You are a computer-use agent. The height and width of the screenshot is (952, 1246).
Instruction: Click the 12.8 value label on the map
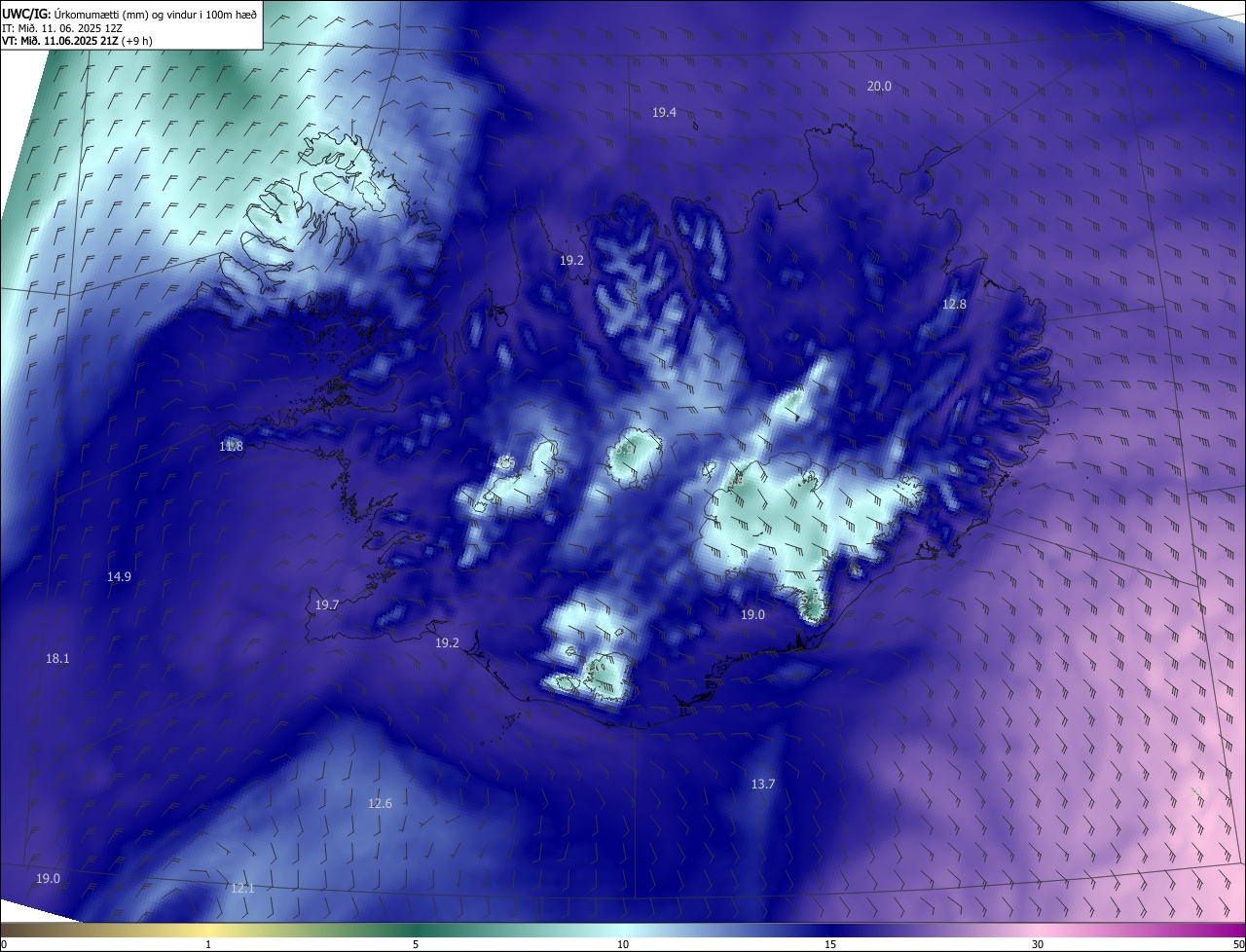(954, 305)
